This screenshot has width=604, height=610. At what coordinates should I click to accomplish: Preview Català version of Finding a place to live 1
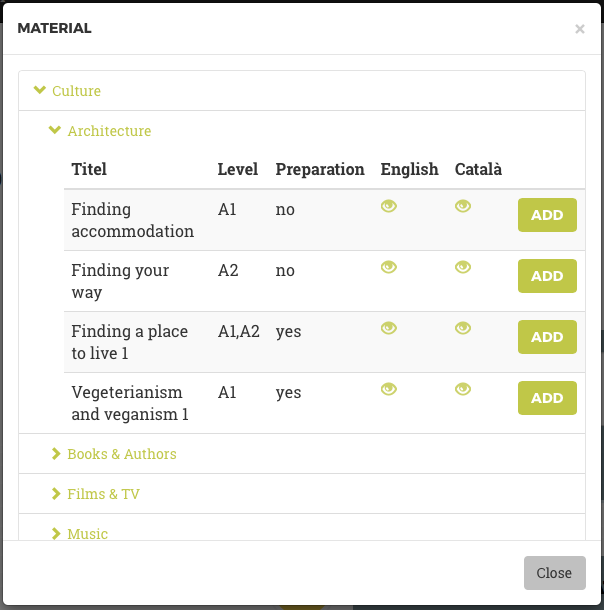pos(463,328)
